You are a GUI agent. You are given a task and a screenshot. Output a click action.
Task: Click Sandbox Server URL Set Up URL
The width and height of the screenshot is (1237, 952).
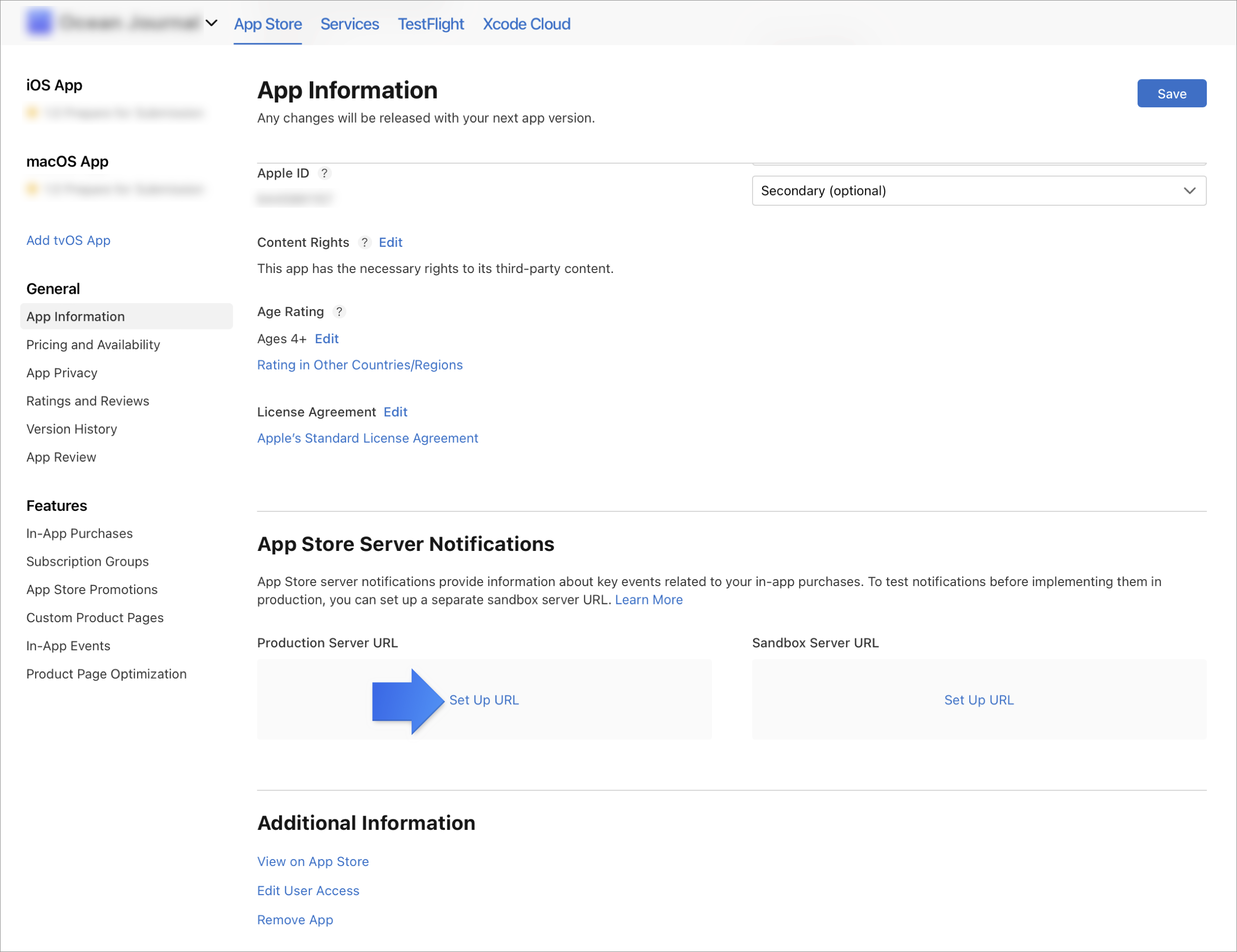pos(979,699)
